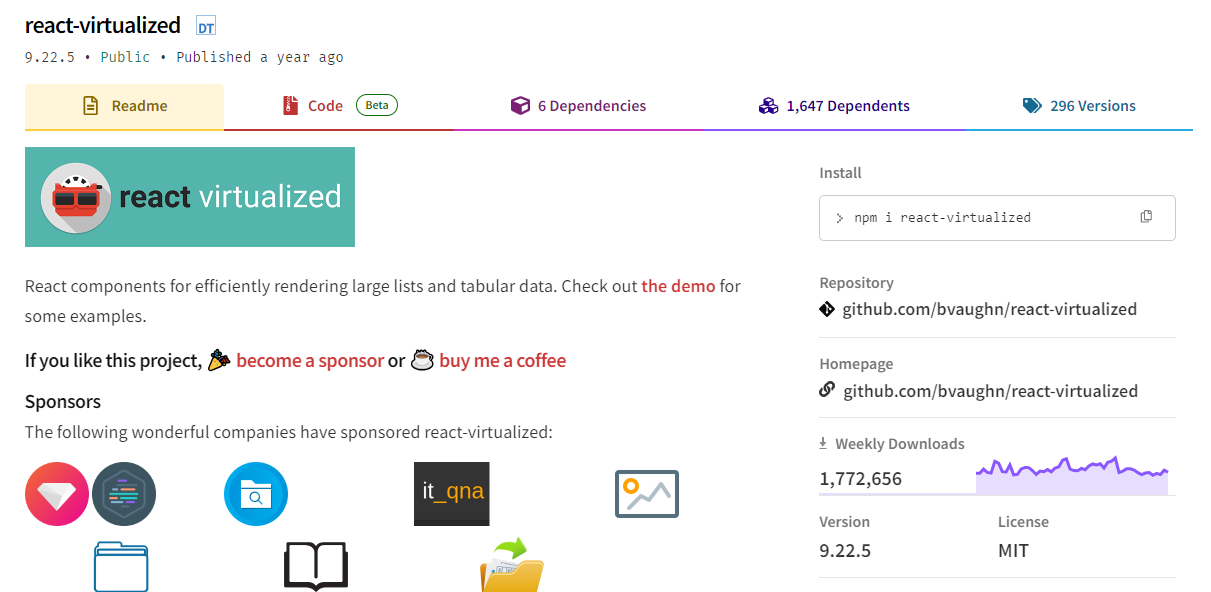View the 6 Dependencies tab

pos(578,106)
